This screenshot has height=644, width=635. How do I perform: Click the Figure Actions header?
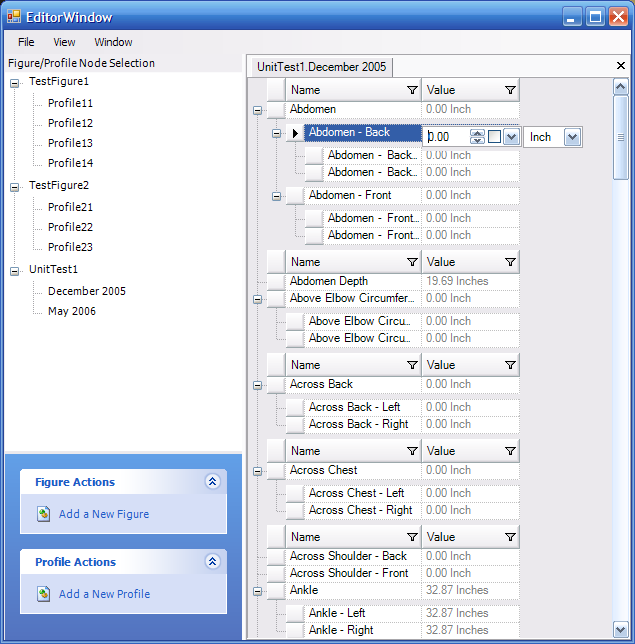pos(123,481)
